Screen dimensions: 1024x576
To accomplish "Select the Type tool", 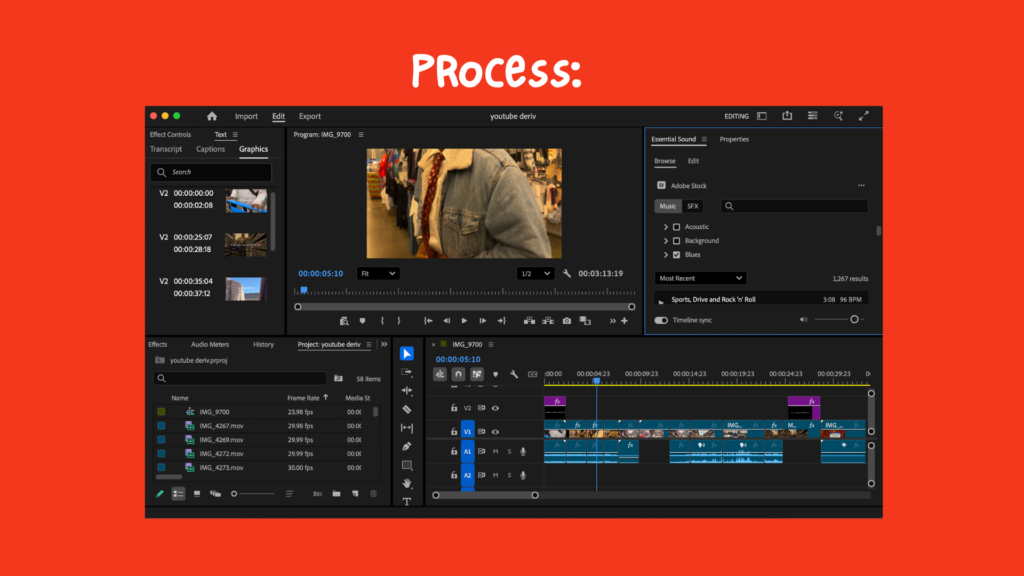I will point(407,501).
